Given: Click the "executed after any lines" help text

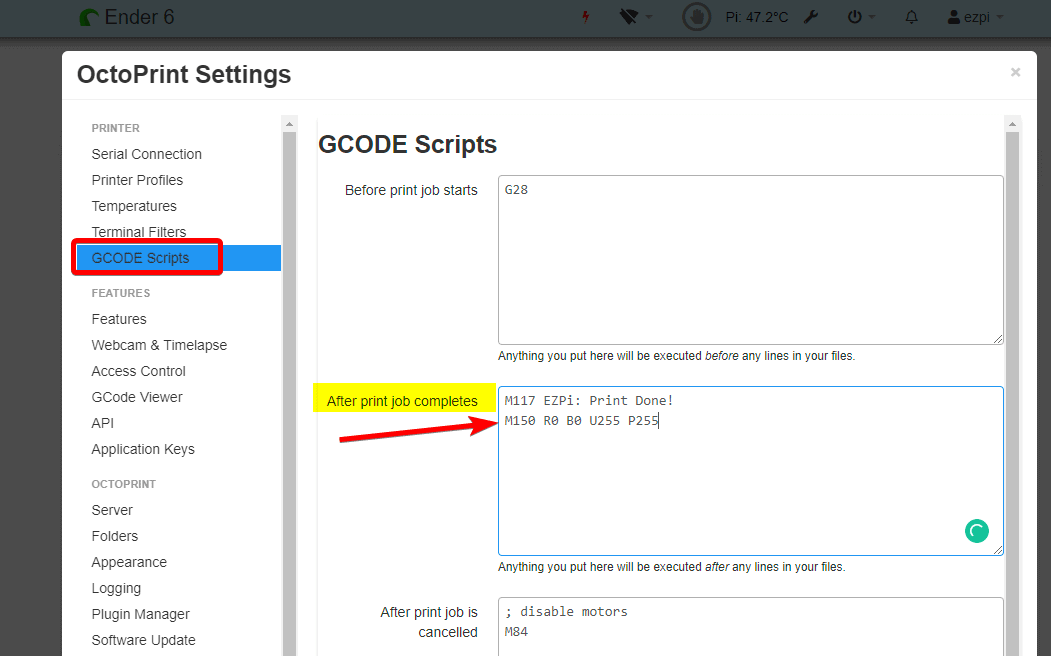Looking at the screenshot, I should click(x=672, y=567).
